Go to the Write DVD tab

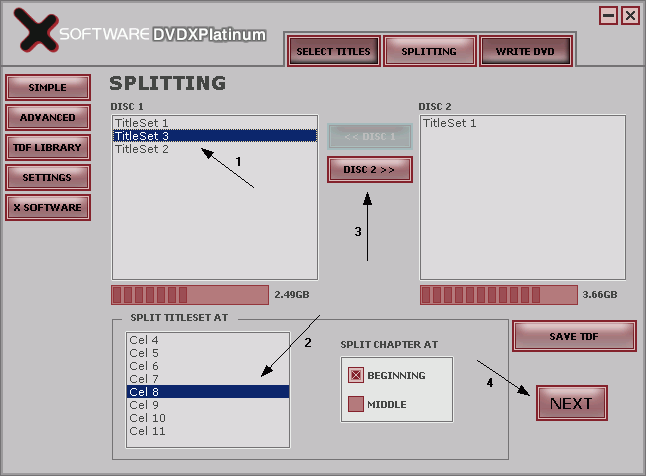pos(525,51)
